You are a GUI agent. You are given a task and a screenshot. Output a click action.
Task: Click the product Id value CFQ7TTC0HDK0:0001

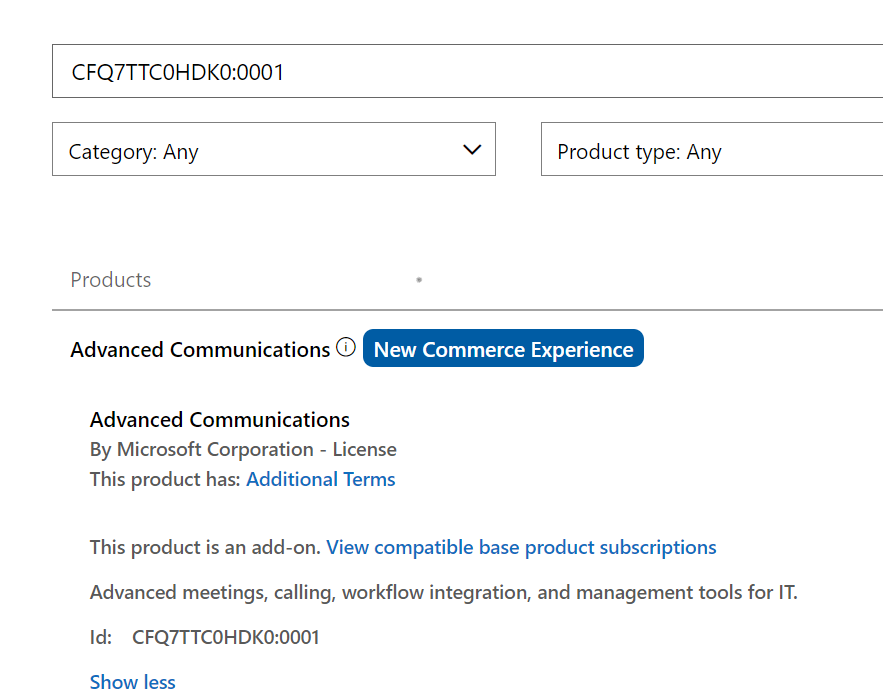pos(226,637)
